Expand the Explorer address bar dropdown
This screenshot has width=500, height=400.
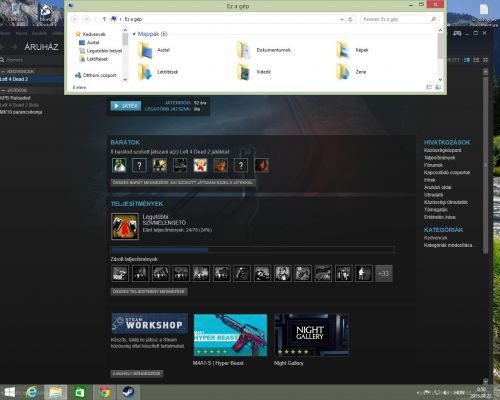coord(342,19)
